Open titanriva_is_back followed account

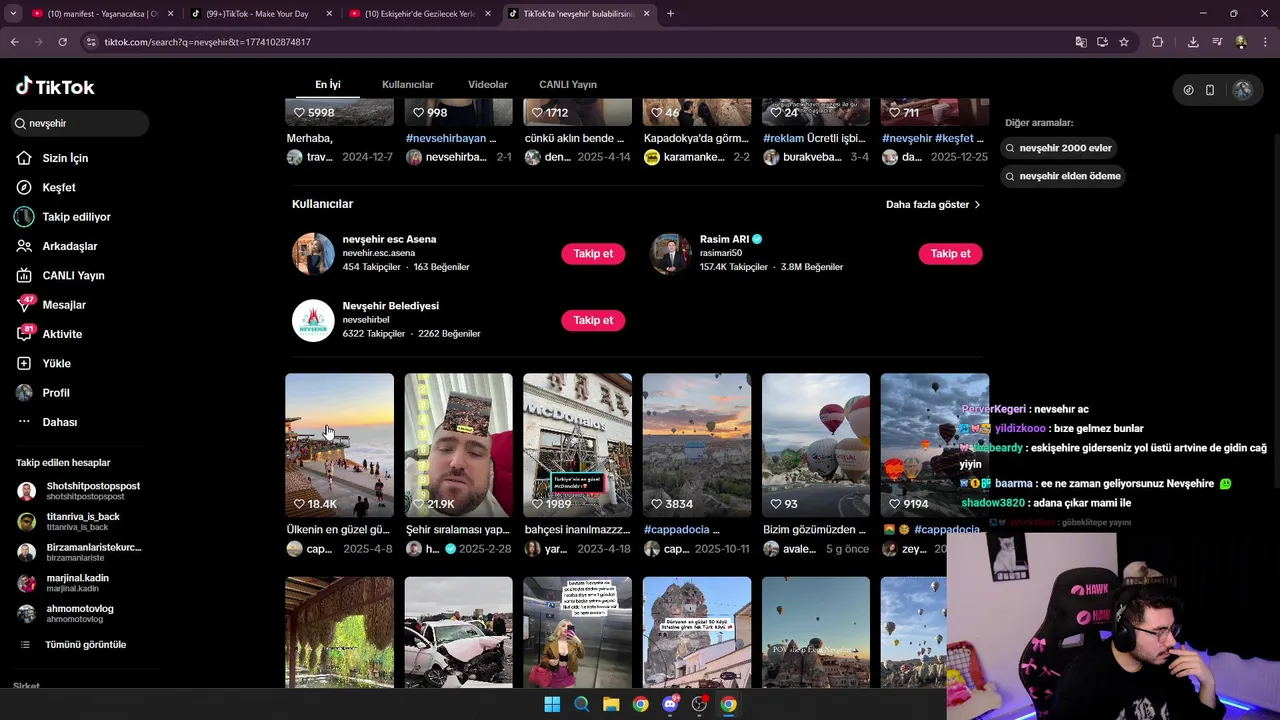[80, 521]
